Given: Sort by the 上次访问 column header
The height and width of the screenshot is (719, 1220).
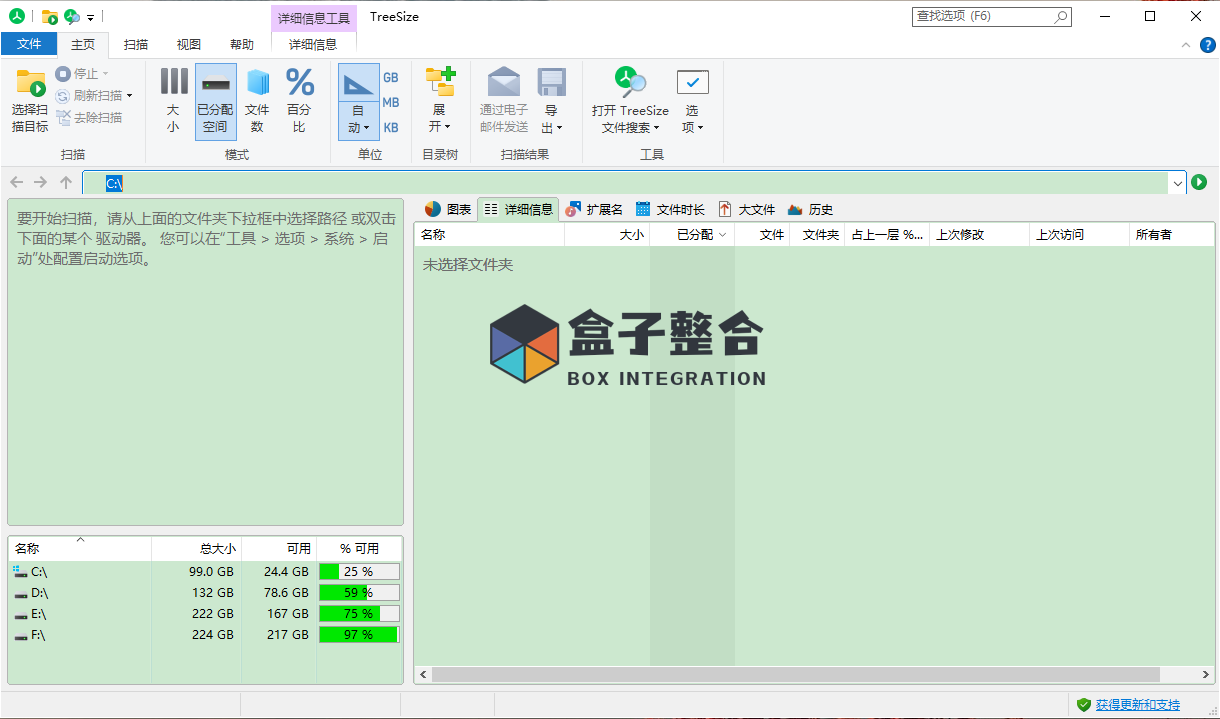Looking at the screenshot, I should [x=1079, y=235].
